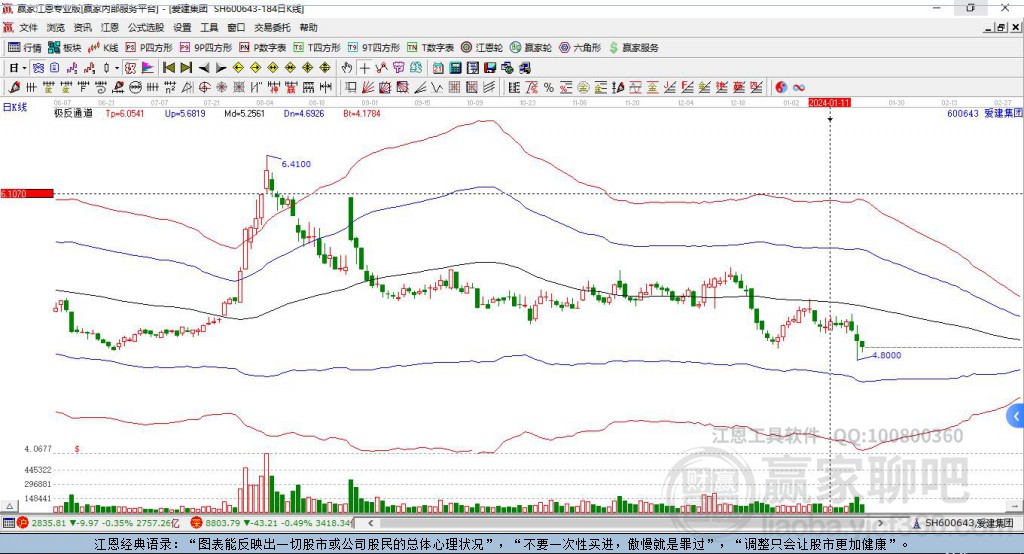This screenshot has width=1024, height=554.
Task: Click the 6.4100 high price label
Action: click(x=296, y=164)
